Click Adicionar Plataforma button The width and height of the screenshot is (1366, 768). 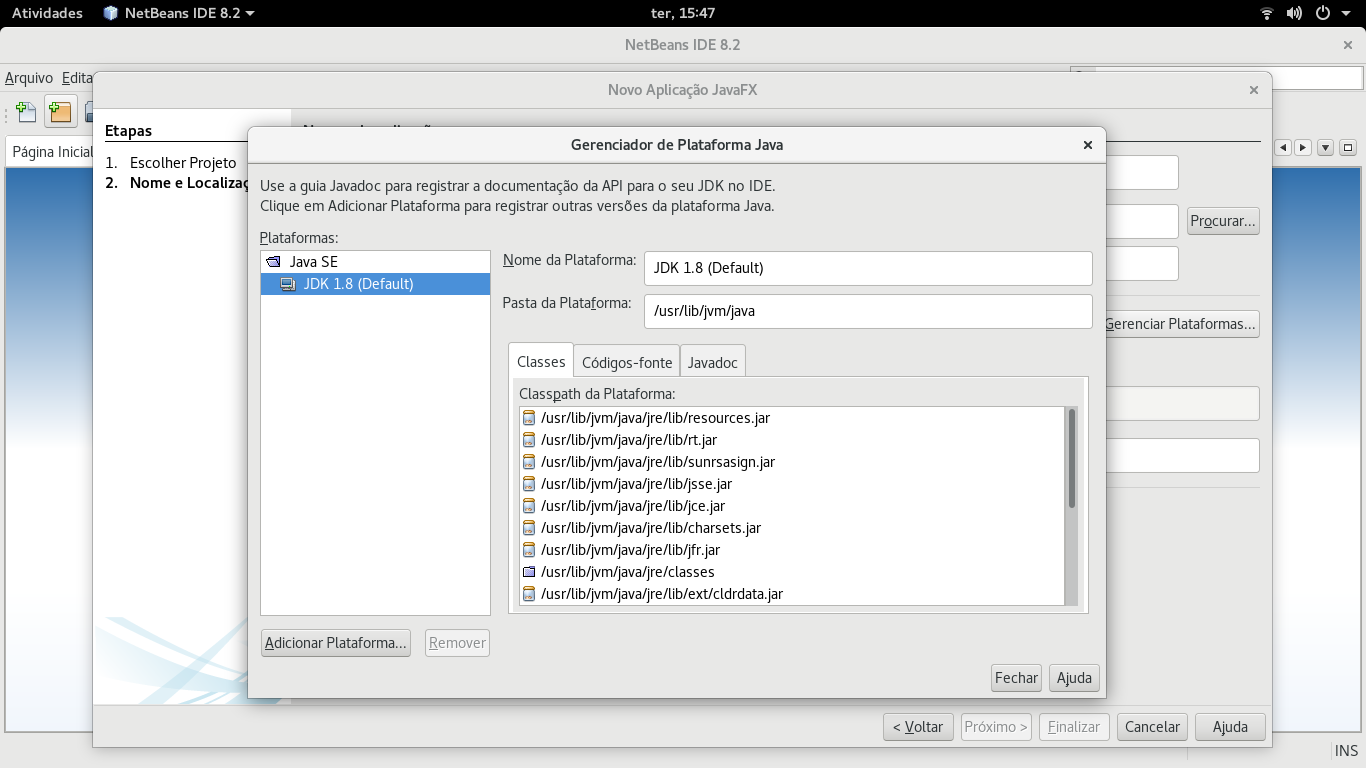tap(336, 643)
